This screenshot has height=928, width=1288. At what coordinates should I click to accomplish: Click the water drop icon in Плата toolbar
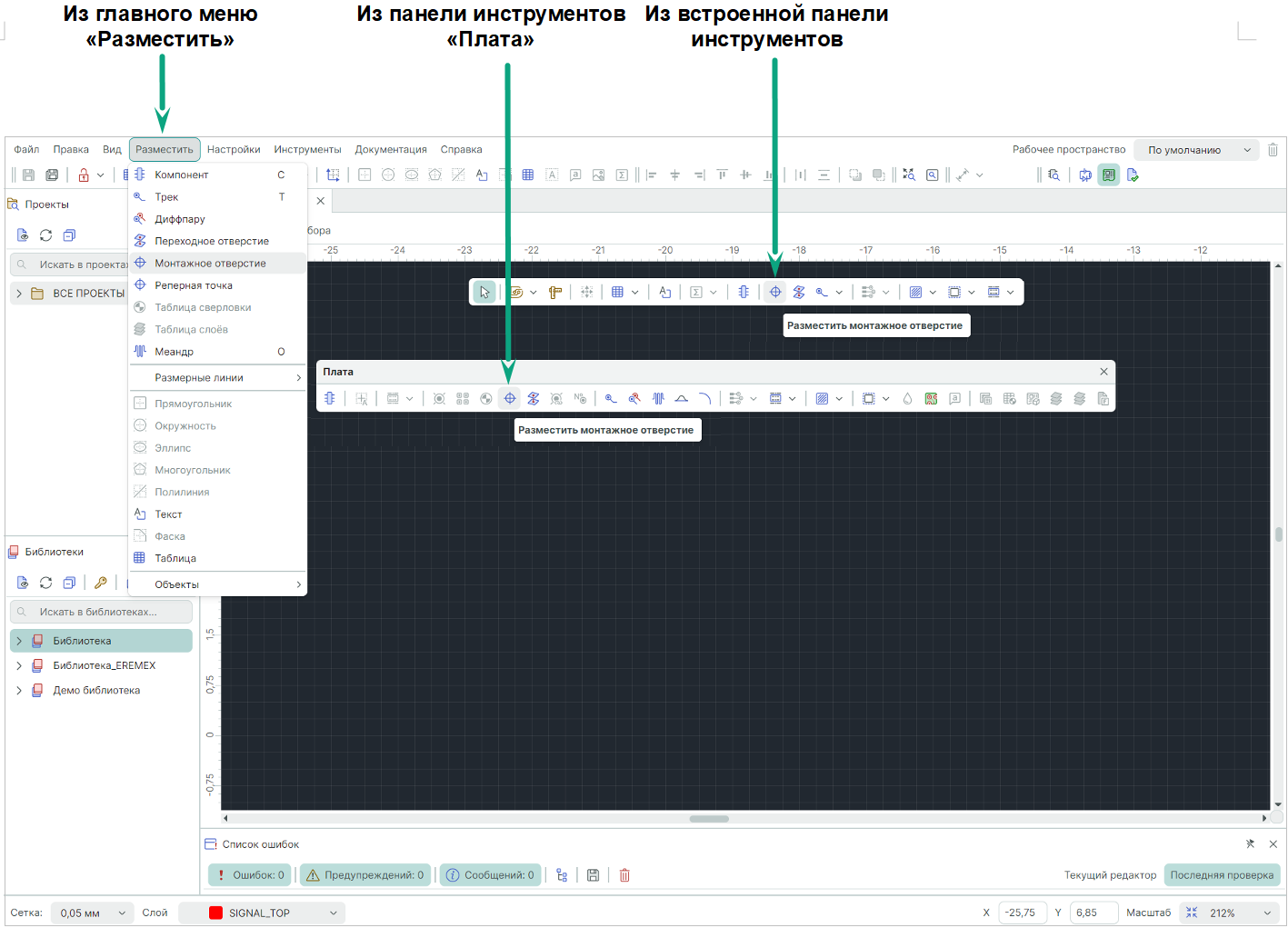click(907, 399)
